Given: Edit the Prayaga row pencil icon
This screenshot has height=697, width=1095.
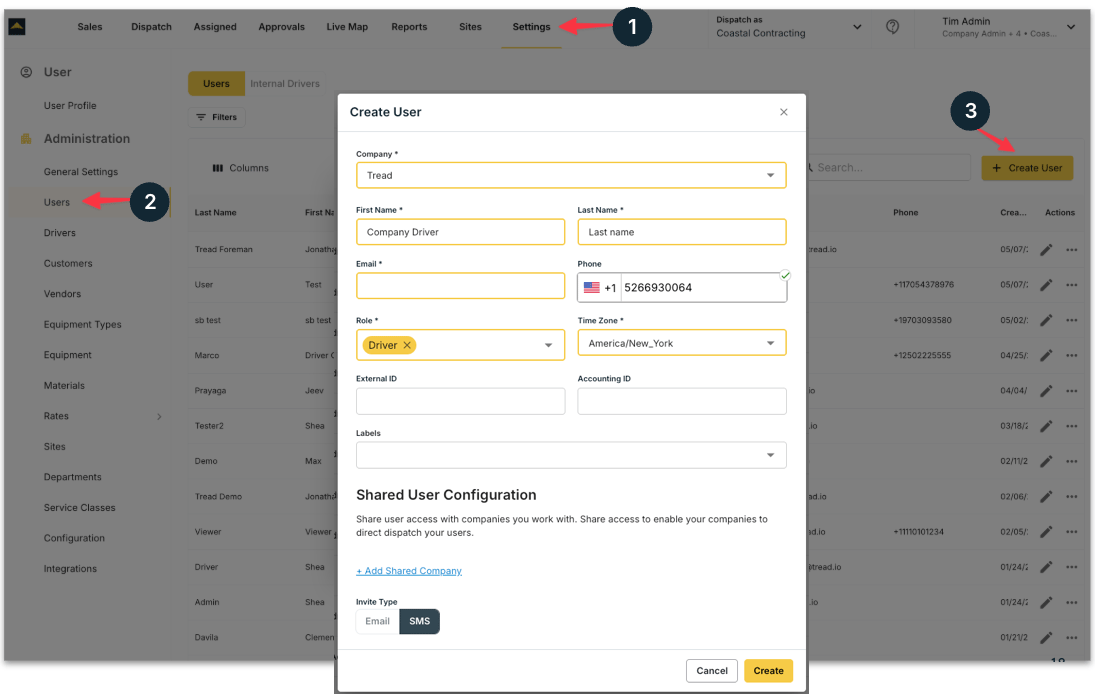Looking at the screenshot, I should pyautogui.click(x=1045, y=391).
